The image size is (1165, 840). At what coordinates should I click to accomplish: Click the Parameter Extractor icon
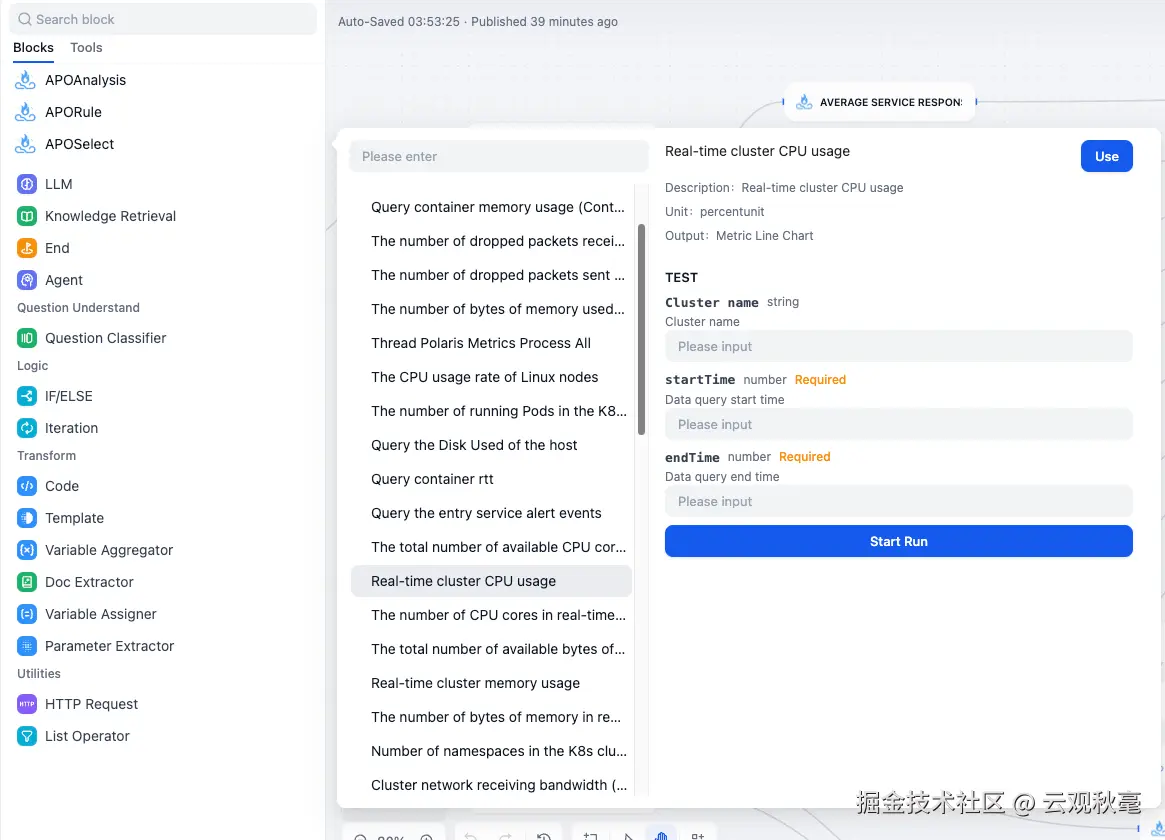[x=27, y=646]
